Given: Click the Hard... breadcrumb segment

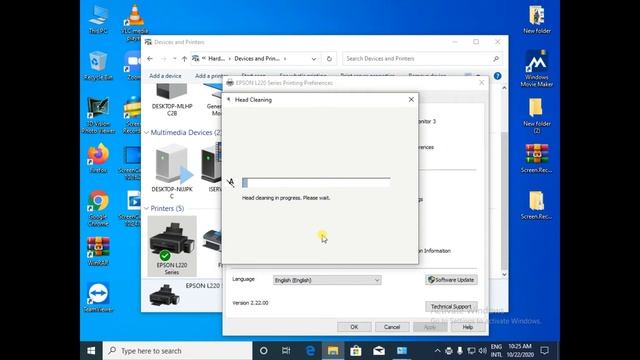Looking at the screenshot, I should coord(216,59).
